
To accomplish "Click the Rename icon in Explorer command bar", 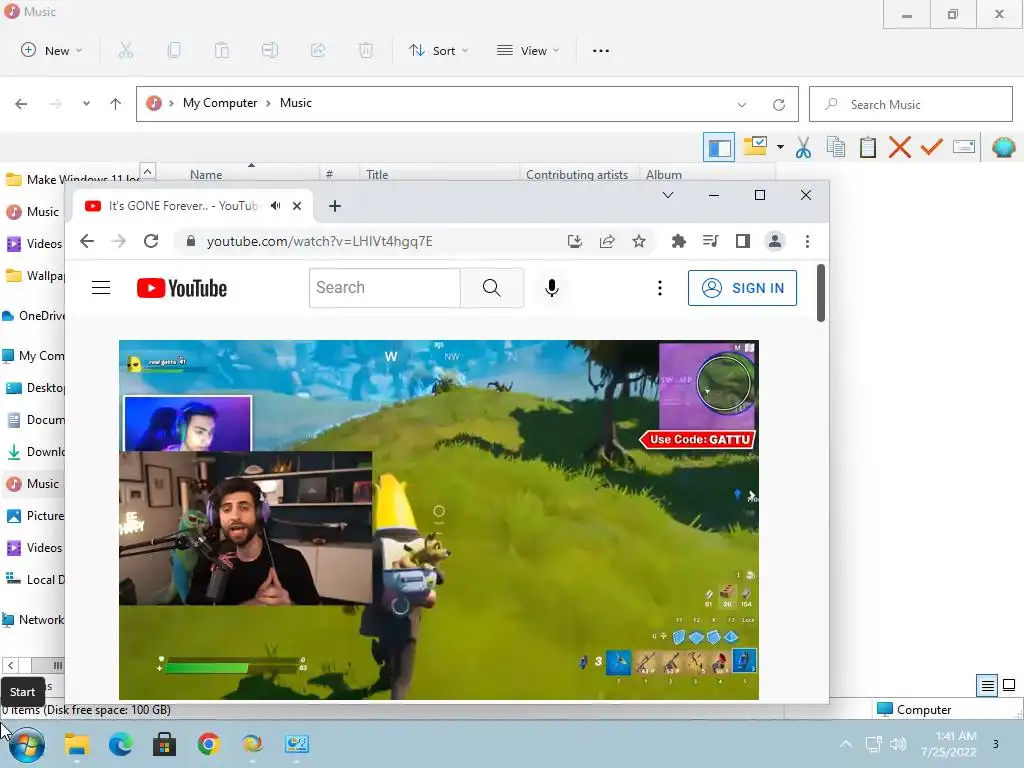I will (x=270, y=50).
